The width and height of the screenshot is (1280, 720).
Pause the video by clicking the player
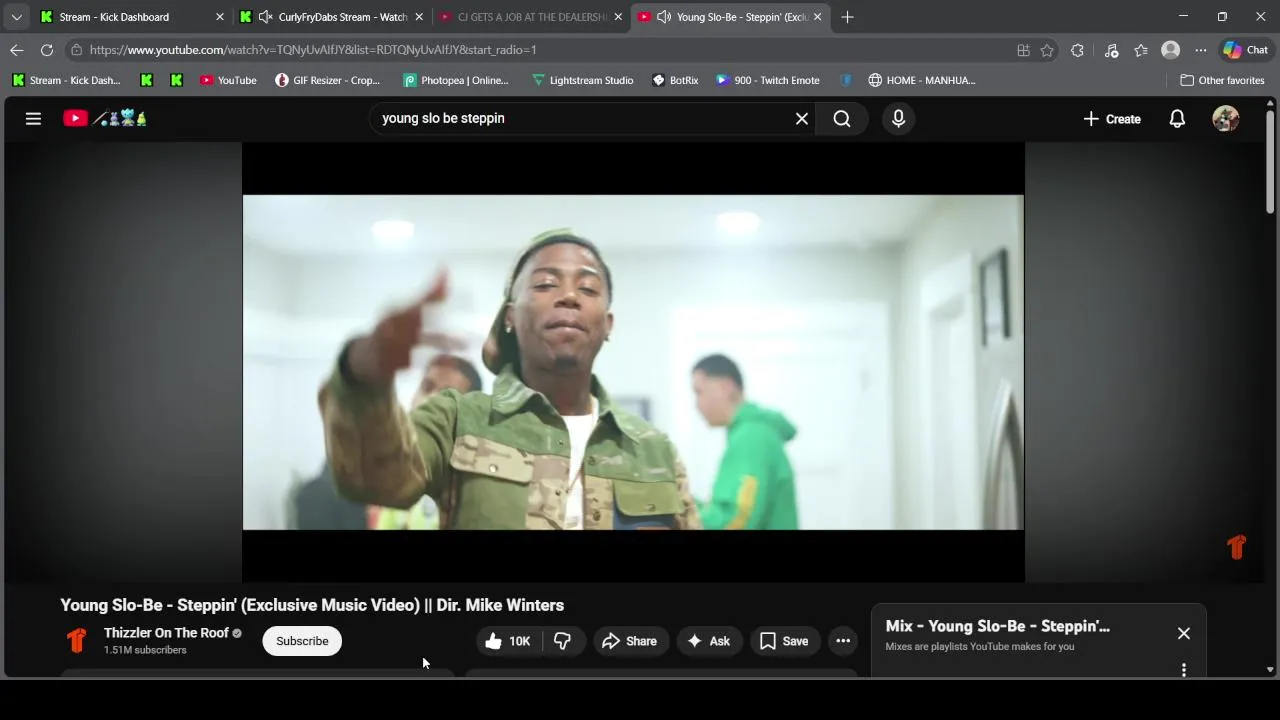[633, 362]
